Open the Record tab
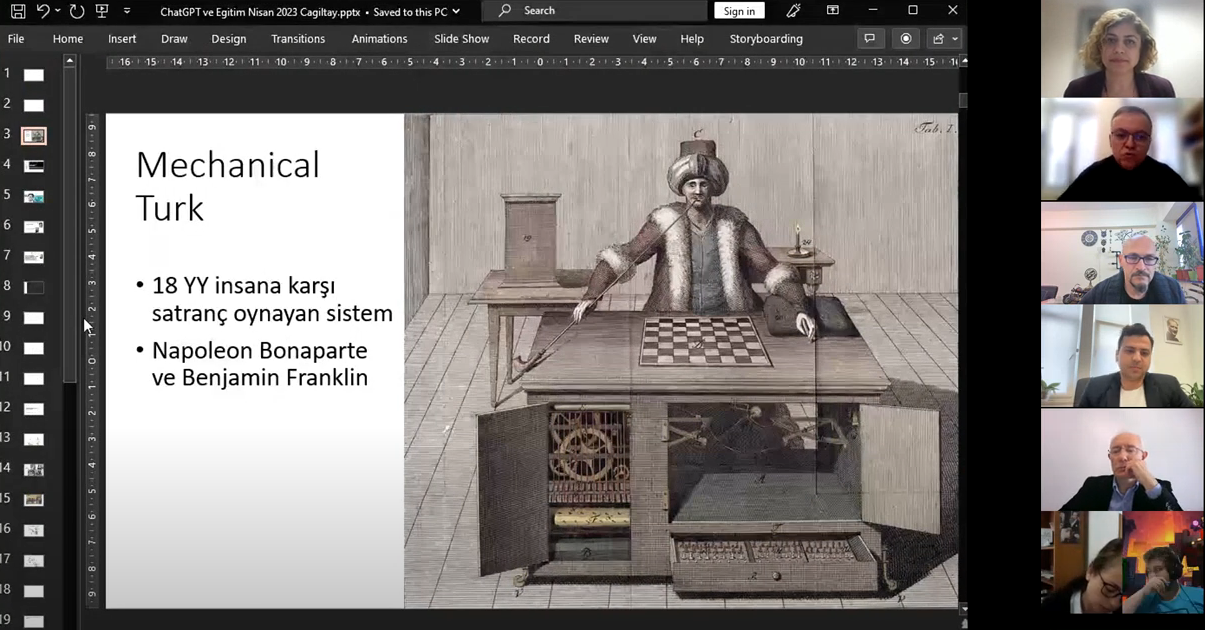This screenshot has width=1206, height=630. click(x=531, y=39)
